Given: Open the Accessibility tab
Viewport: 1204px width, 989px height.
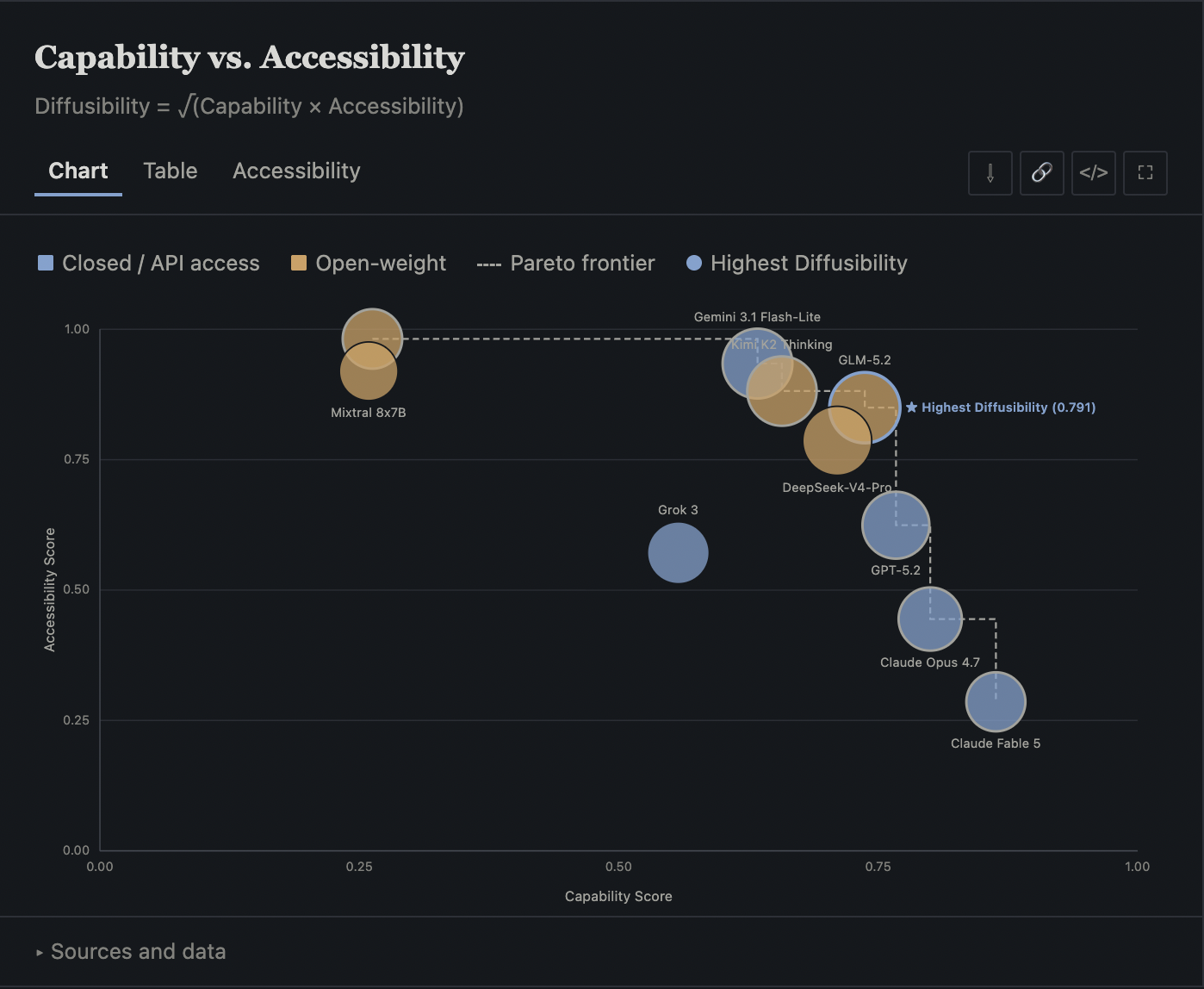Looking at the screenshot, I should tap(296, 171).
